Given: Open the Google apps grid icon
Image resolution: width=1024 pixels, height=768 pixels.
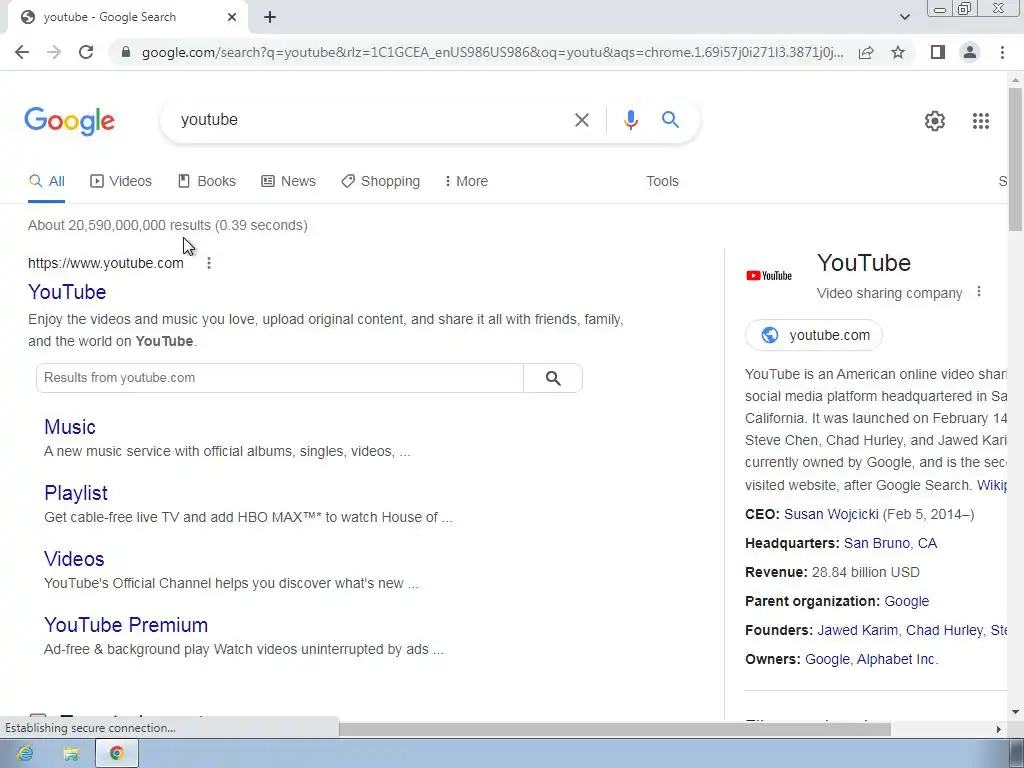Looking at the screenshot, I should tap(981, 121).
